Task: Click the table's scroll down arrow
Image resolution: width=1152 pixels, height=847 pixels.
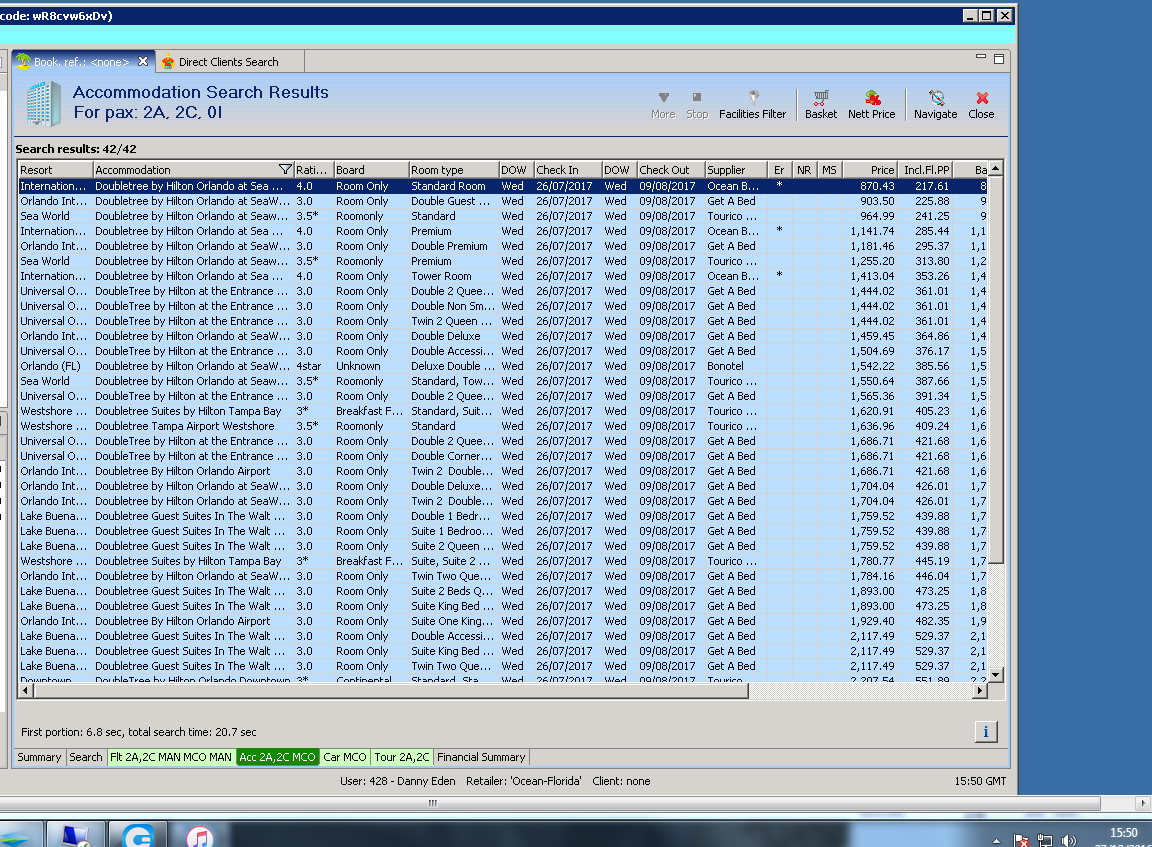Action: tap(996, 674)
